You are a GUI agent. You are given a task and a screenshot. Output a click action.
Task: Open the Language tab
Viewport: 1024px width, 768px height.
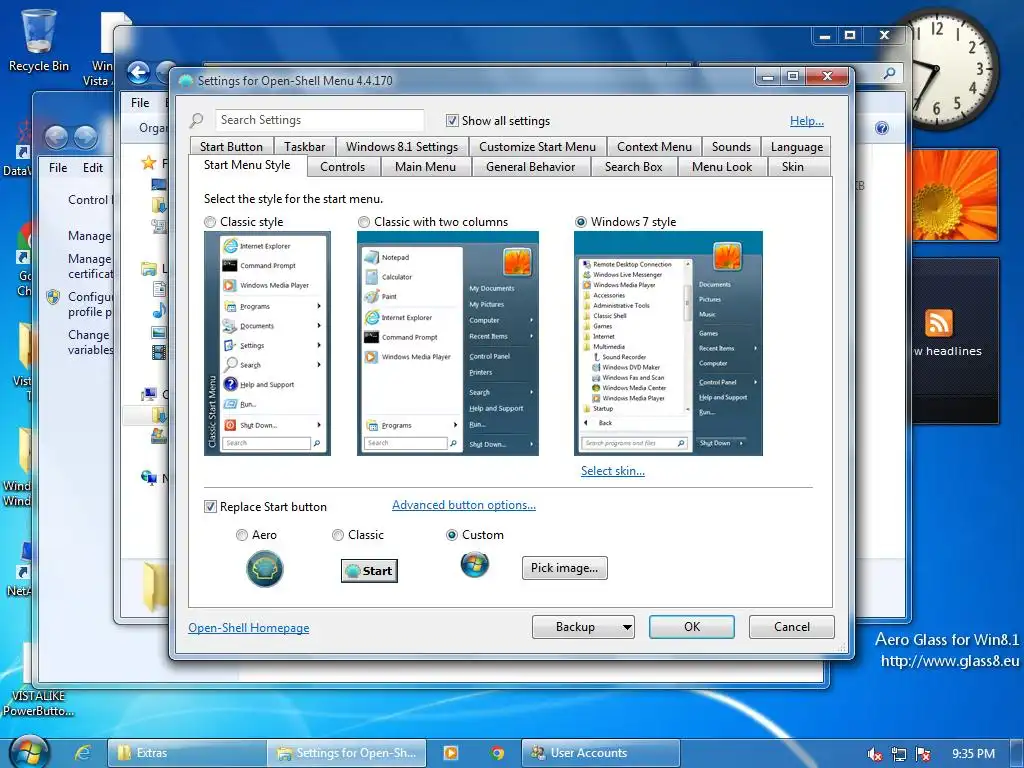796,146
